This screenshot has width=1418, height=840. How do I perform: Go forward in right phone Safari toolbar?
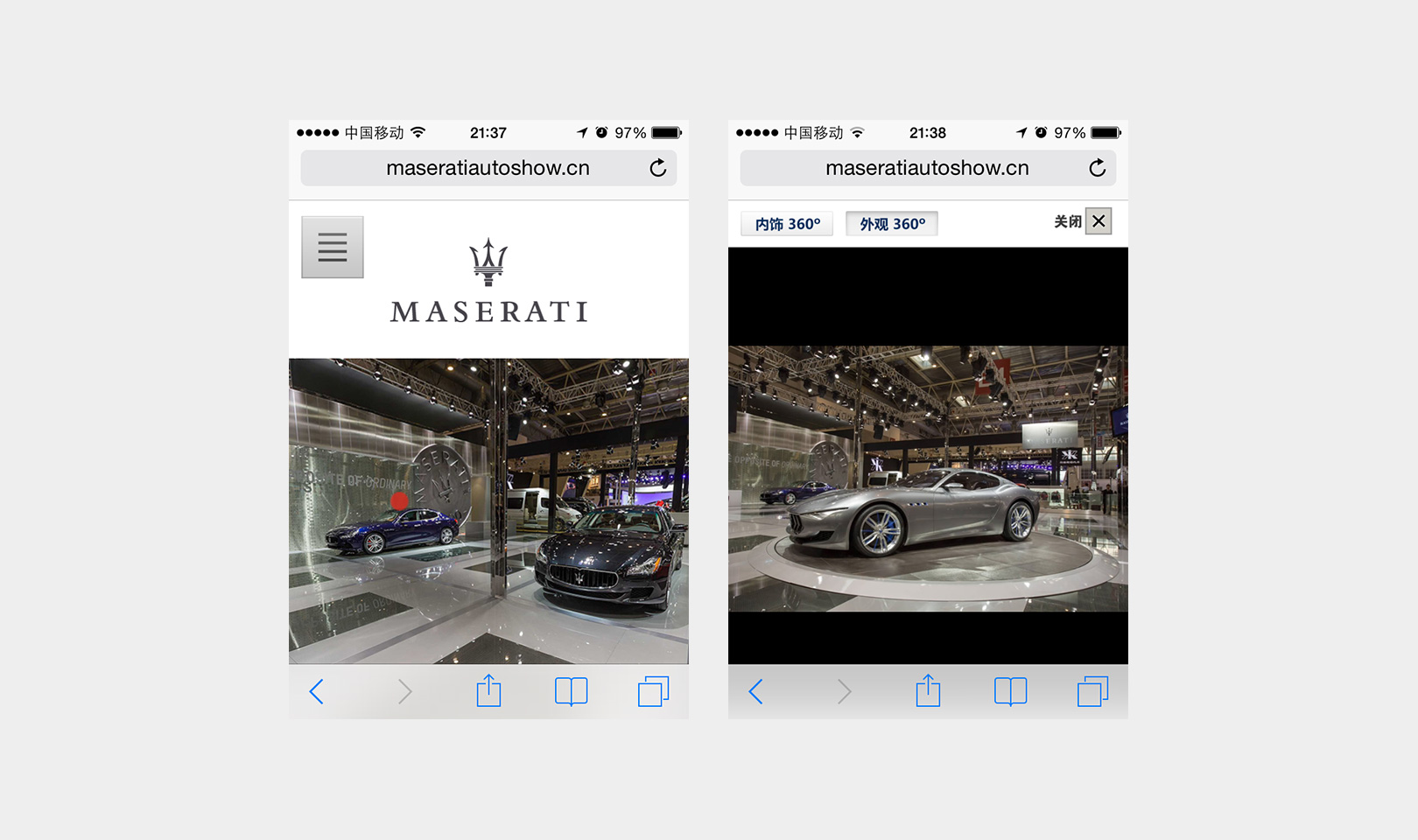pos(844,692)
